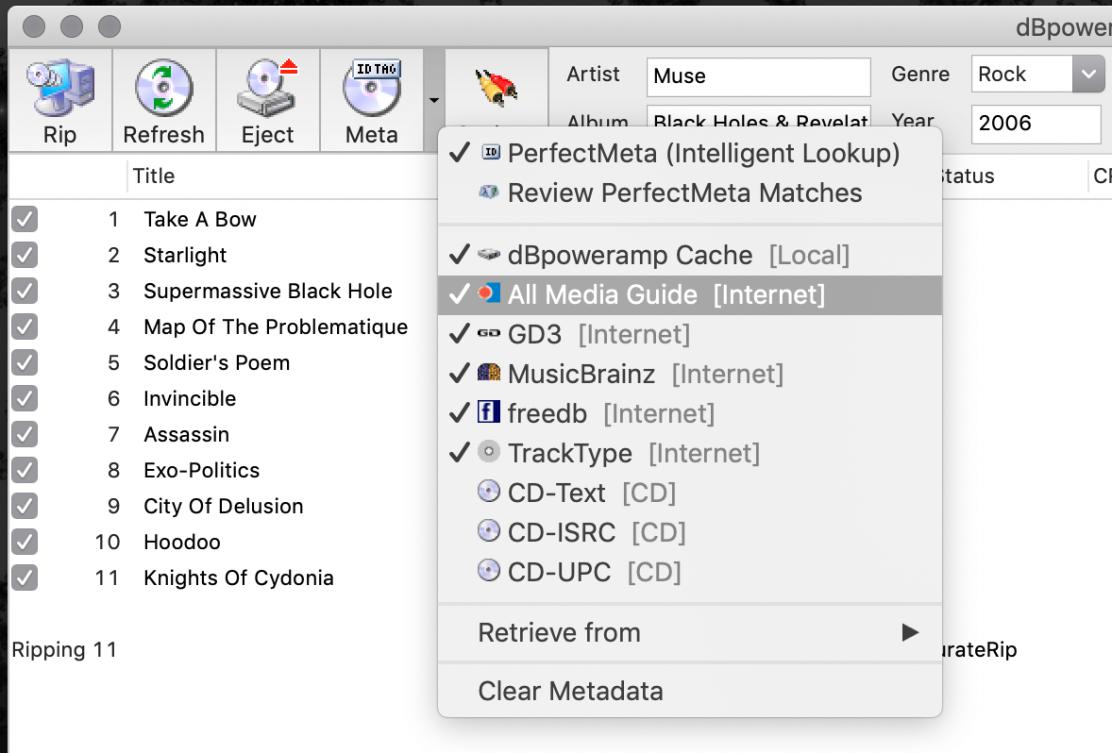Click the Artist input field
The height and width of the screenshot is (753, 1112).
pyautogui.click(x=758, y=76)
